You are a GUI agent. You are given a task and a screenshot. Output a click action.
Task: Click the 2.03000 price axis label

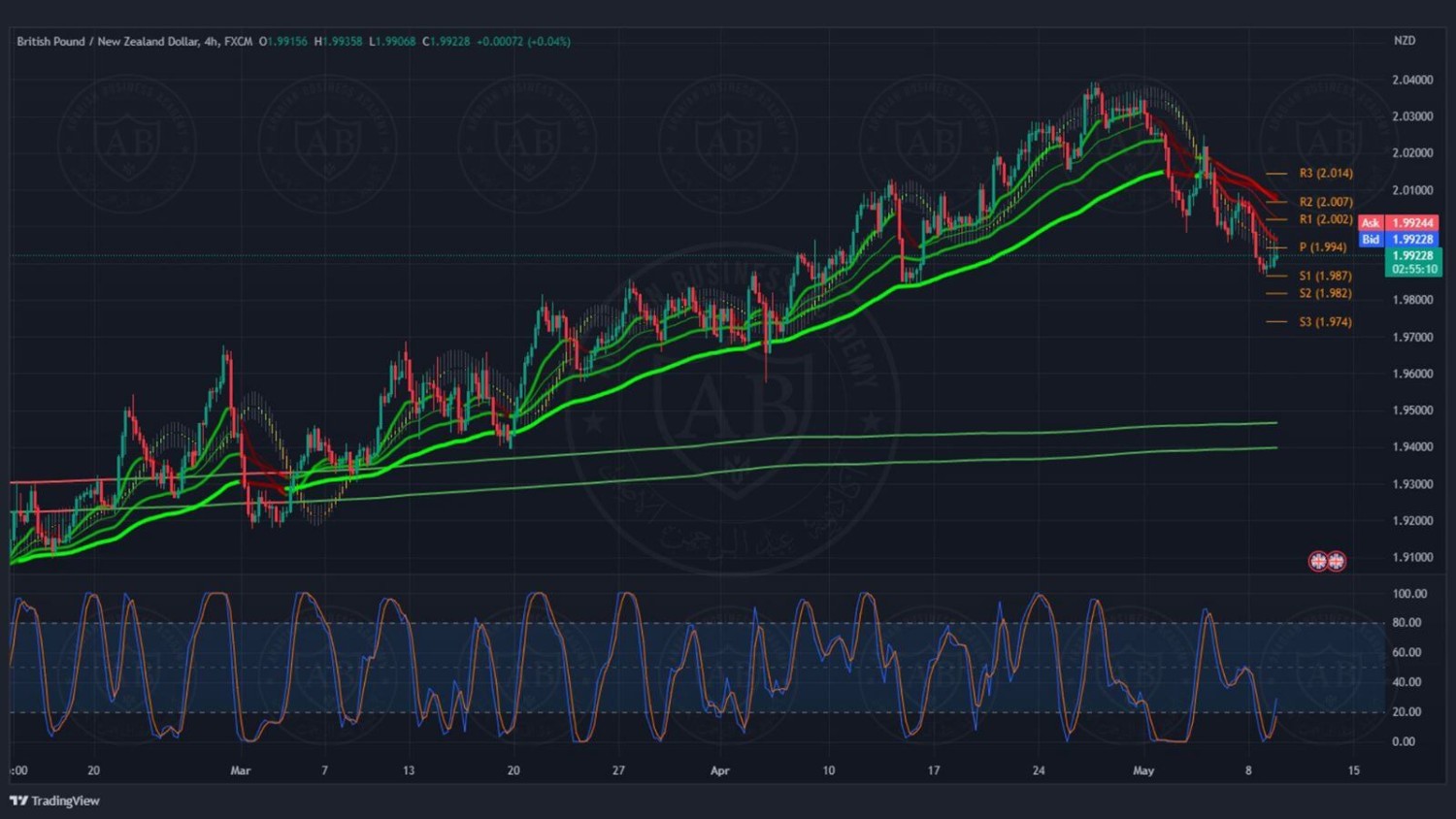1412,116
